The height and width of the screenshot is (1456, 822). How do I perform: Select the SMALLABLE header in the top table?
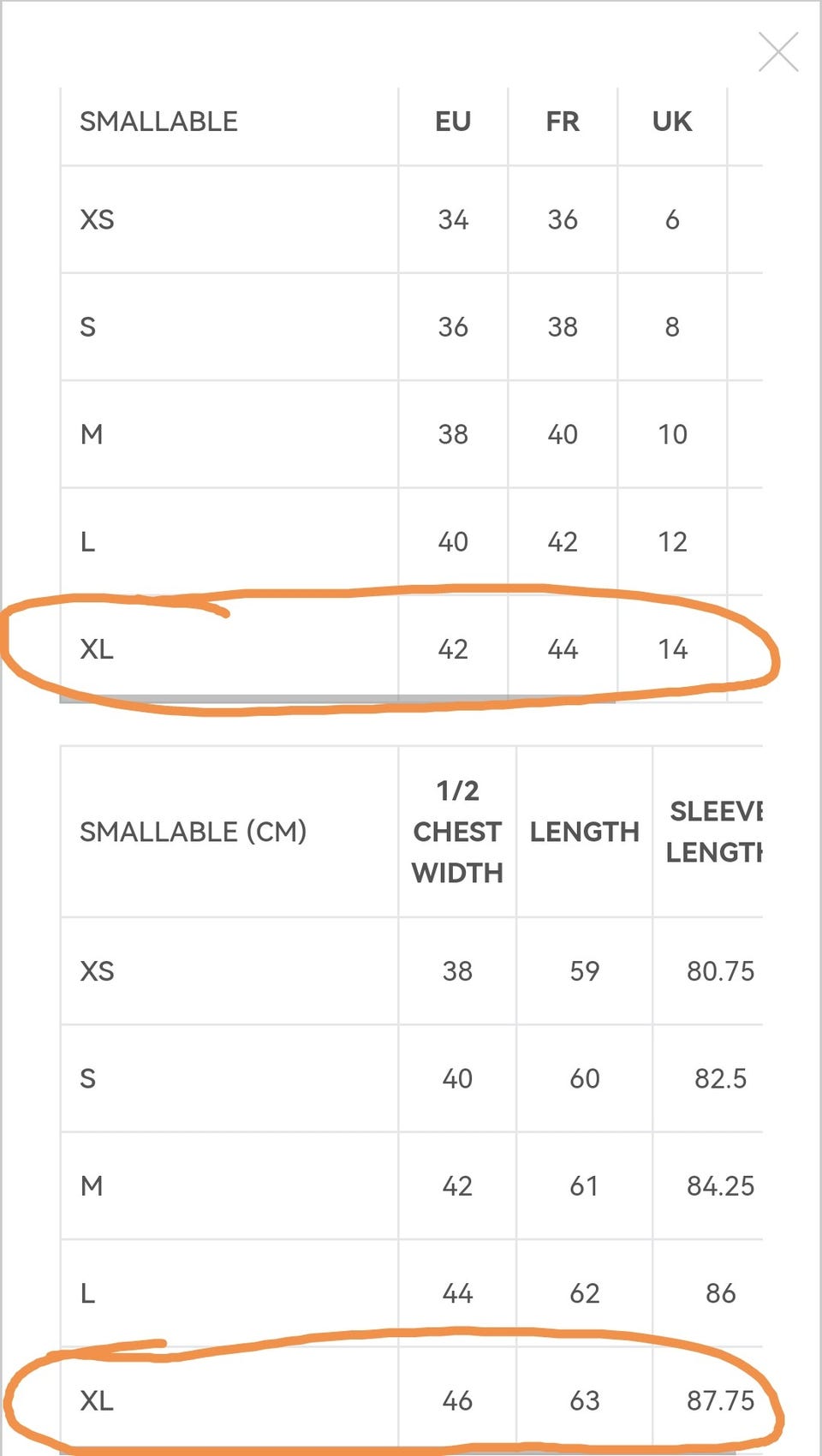point(159,122)
